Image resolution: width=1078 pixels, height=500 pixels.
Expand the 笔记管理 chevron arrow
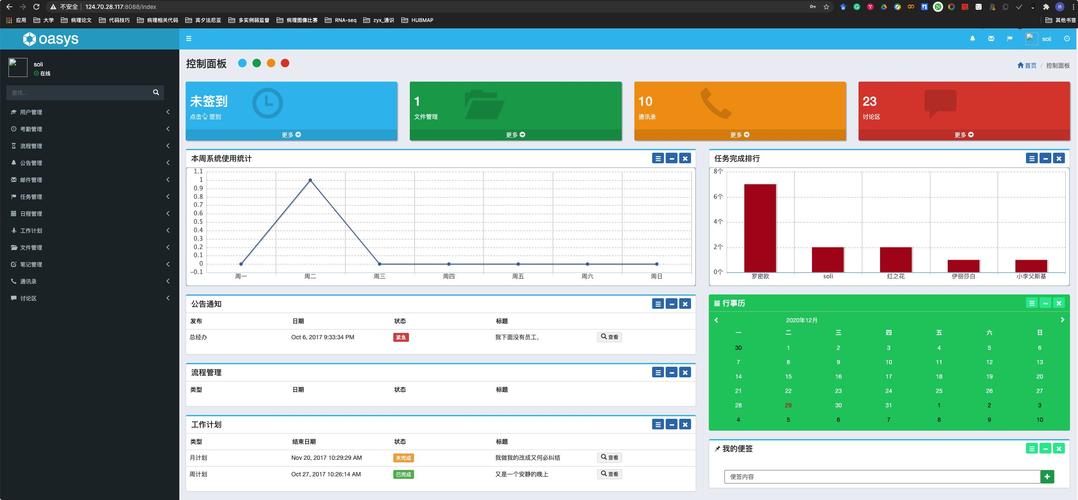[x=168, y=264]
